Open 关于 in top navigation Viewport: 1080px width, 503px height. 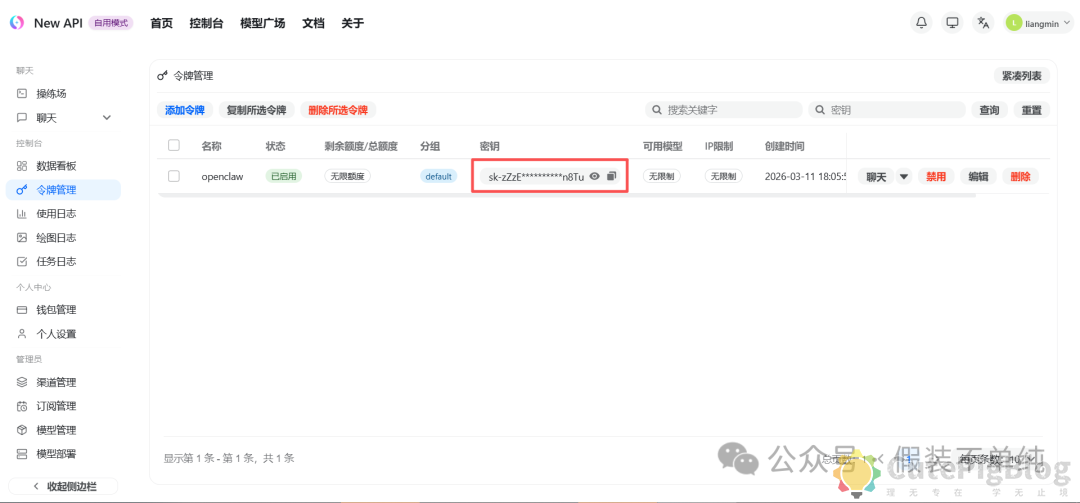click(353, 23)
